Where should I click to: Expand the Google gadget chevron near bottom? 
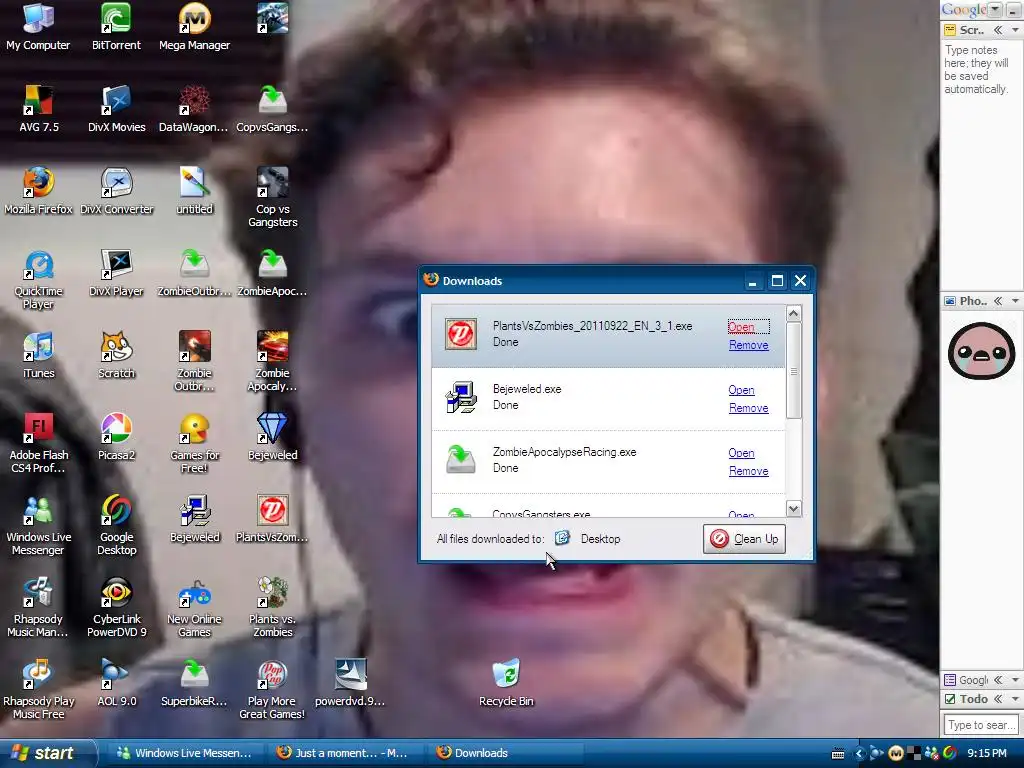pos(998,680)
